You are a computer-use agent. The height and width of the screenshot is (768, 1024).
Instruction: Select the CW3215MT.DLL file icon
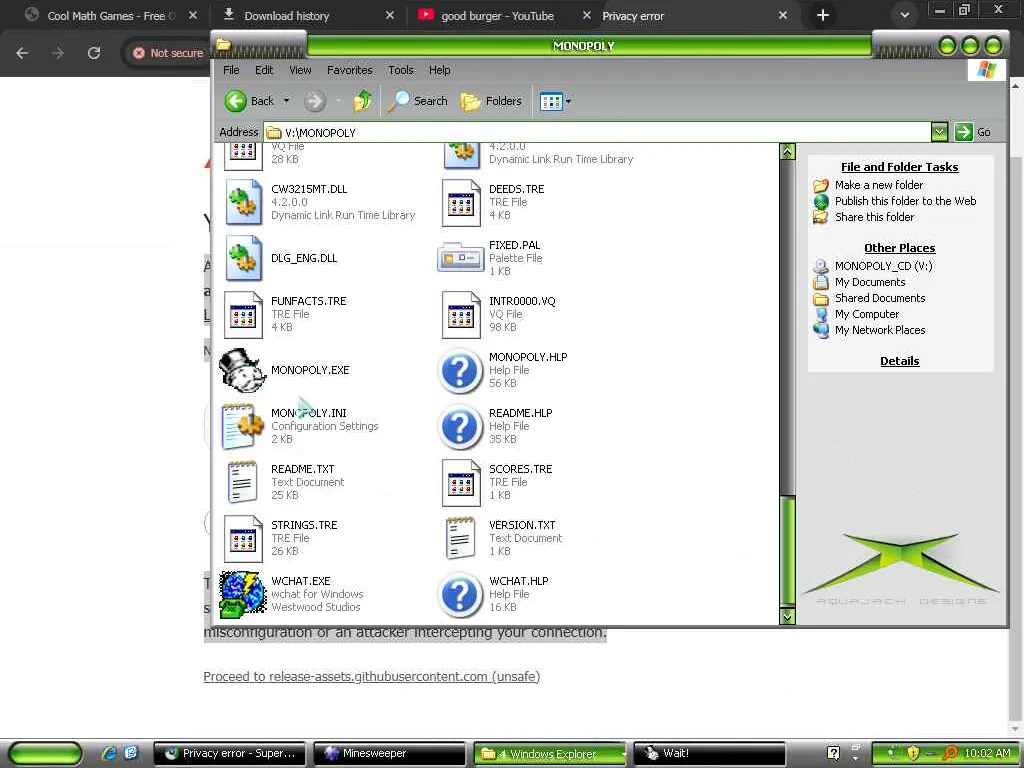pos(242,202)
